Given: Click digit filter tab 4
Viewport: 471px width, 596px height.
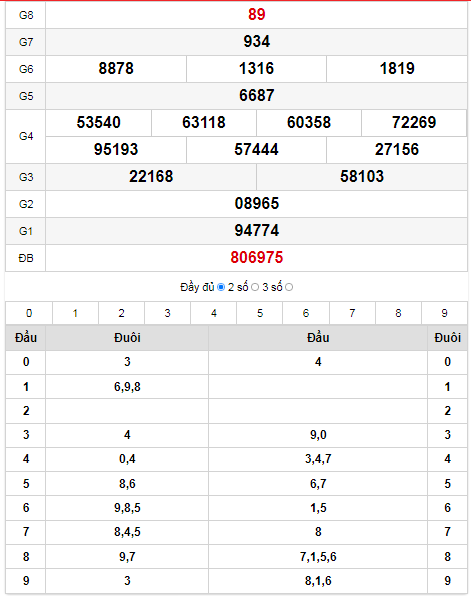Looking at the screenshot, I should tap(214, 313).
